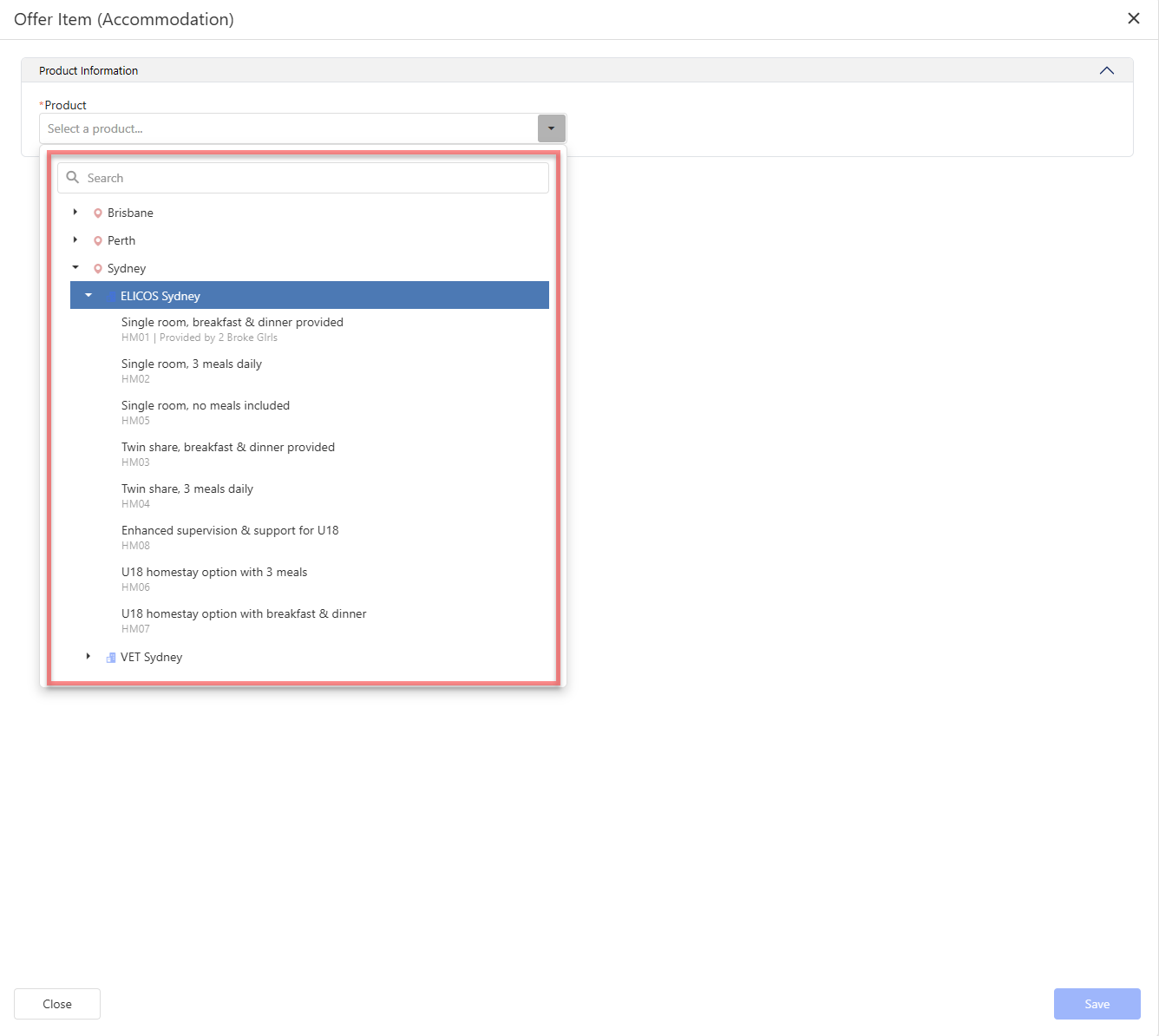Screen dimensions: 1159x1036
Task: Open the Product dropdown arrow
Action: point(551,128)
